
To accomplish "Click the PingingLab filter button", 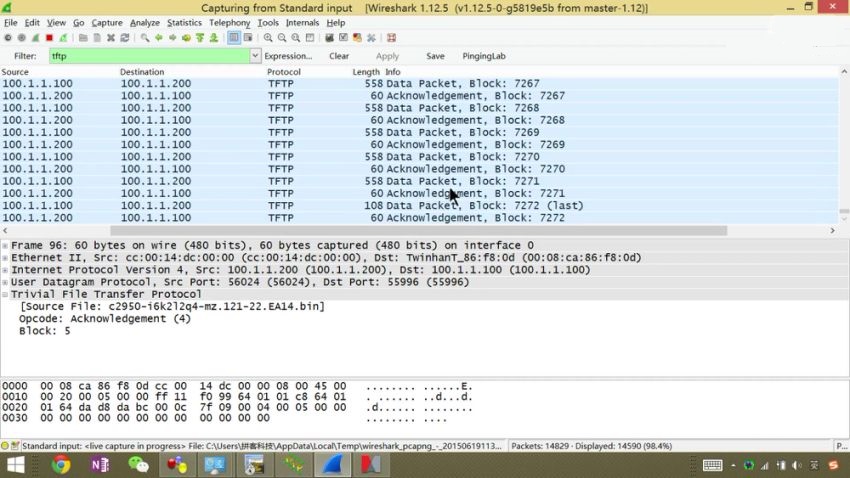I will (484, 56).
